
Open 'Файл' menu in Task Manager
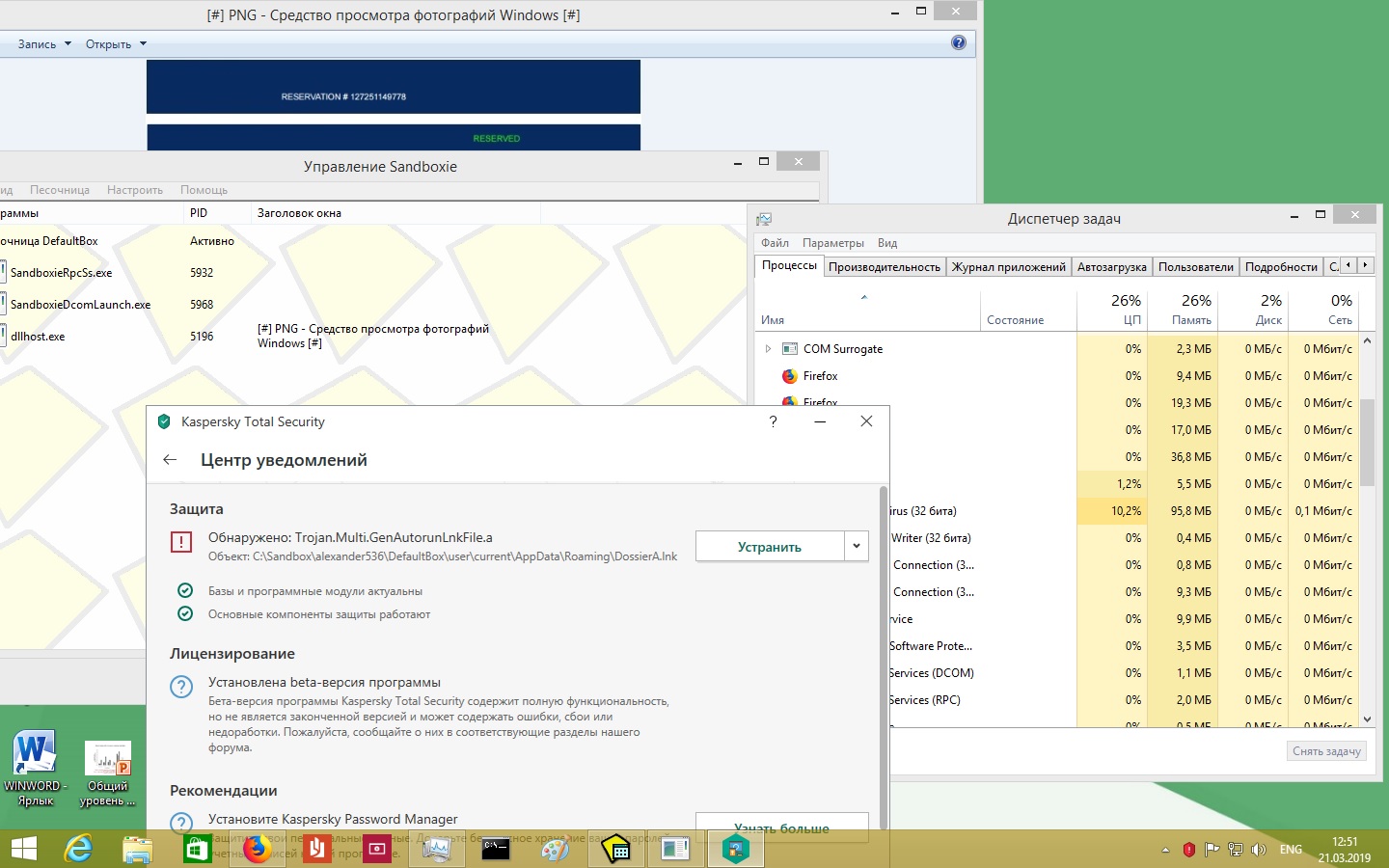pos(775,243)
